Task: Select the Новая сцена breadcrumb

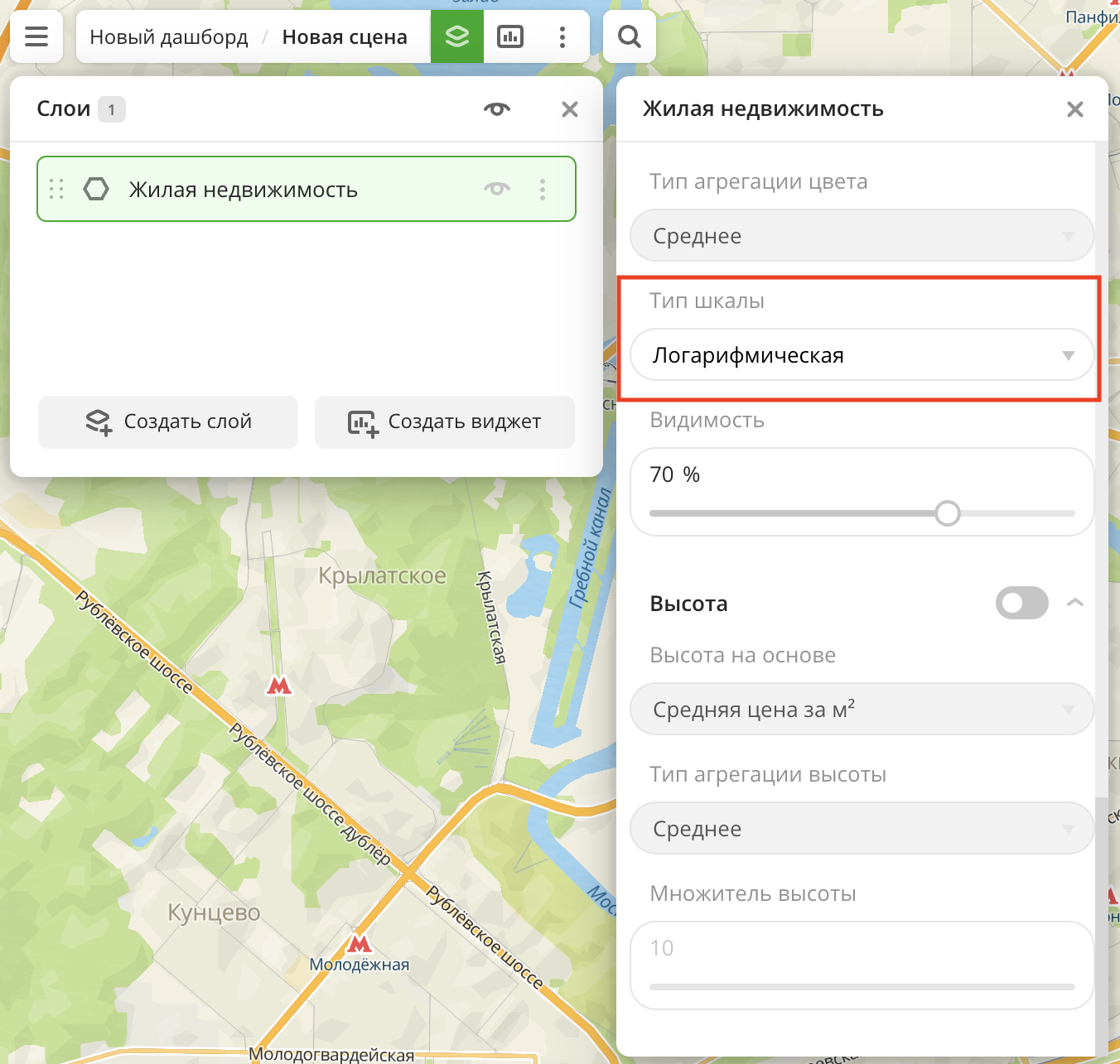Action: tap(345, 37)
